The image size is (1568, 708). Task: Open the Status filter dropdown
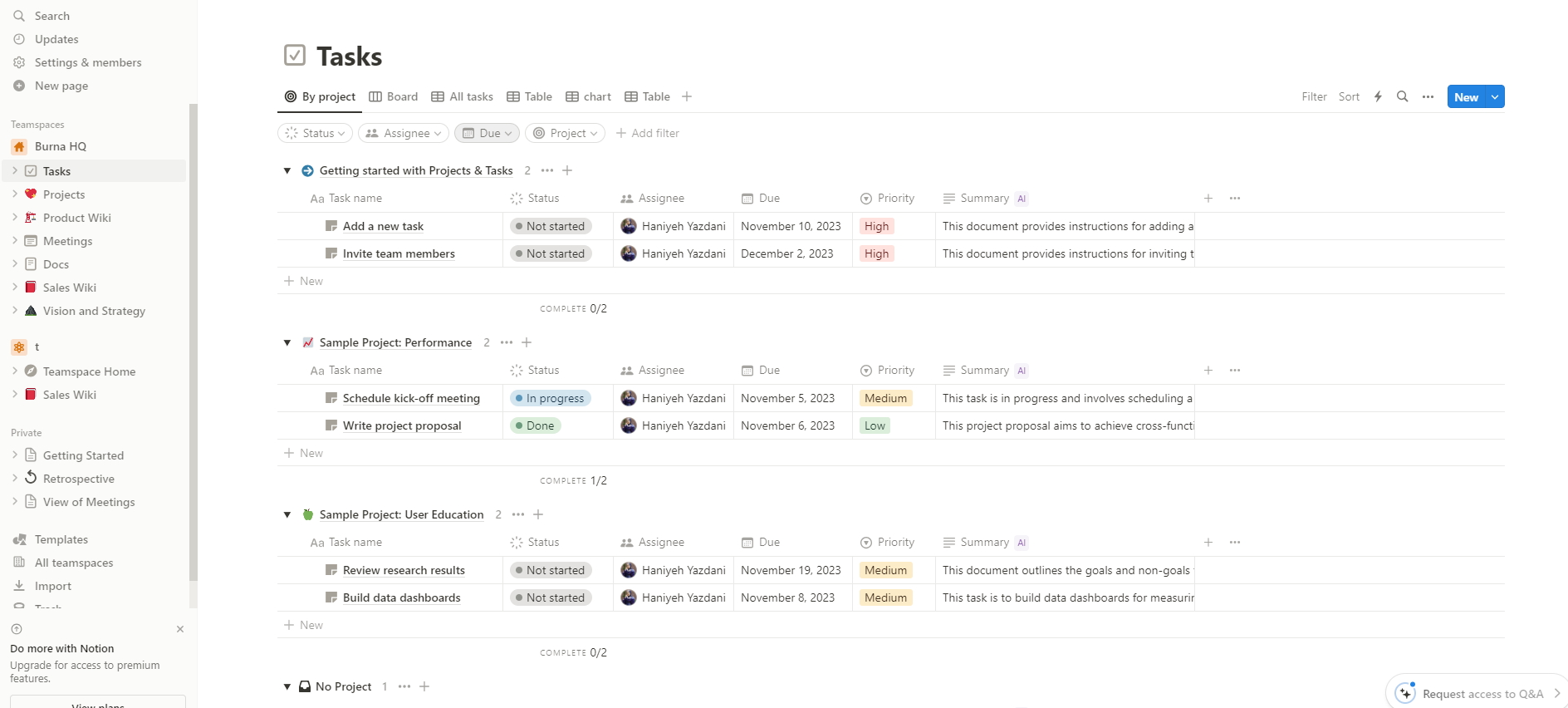click(x=315, y=133)
